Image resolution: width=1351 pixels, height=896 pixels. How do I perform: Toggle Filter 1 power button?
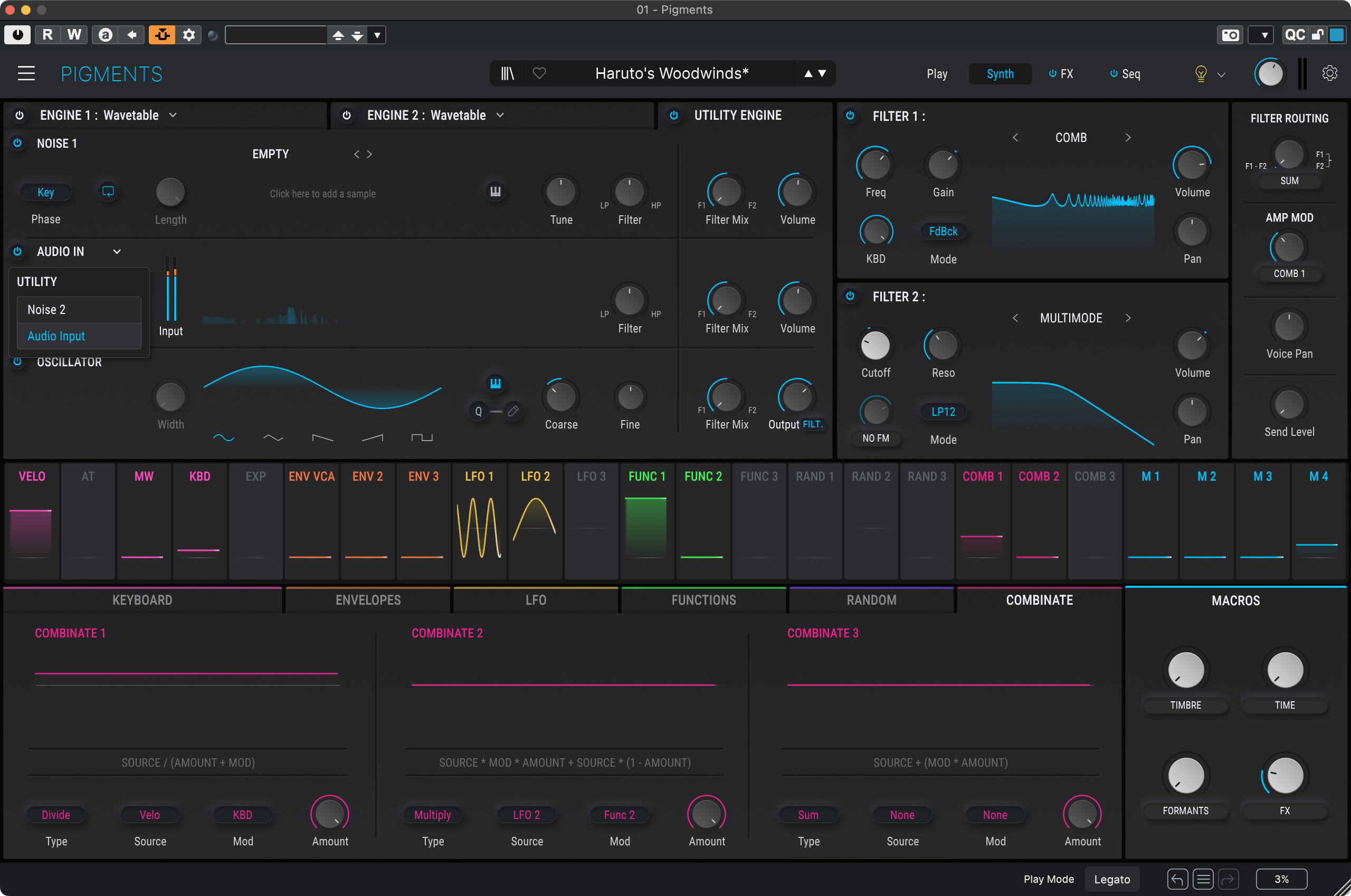click(x=850, y=116)
